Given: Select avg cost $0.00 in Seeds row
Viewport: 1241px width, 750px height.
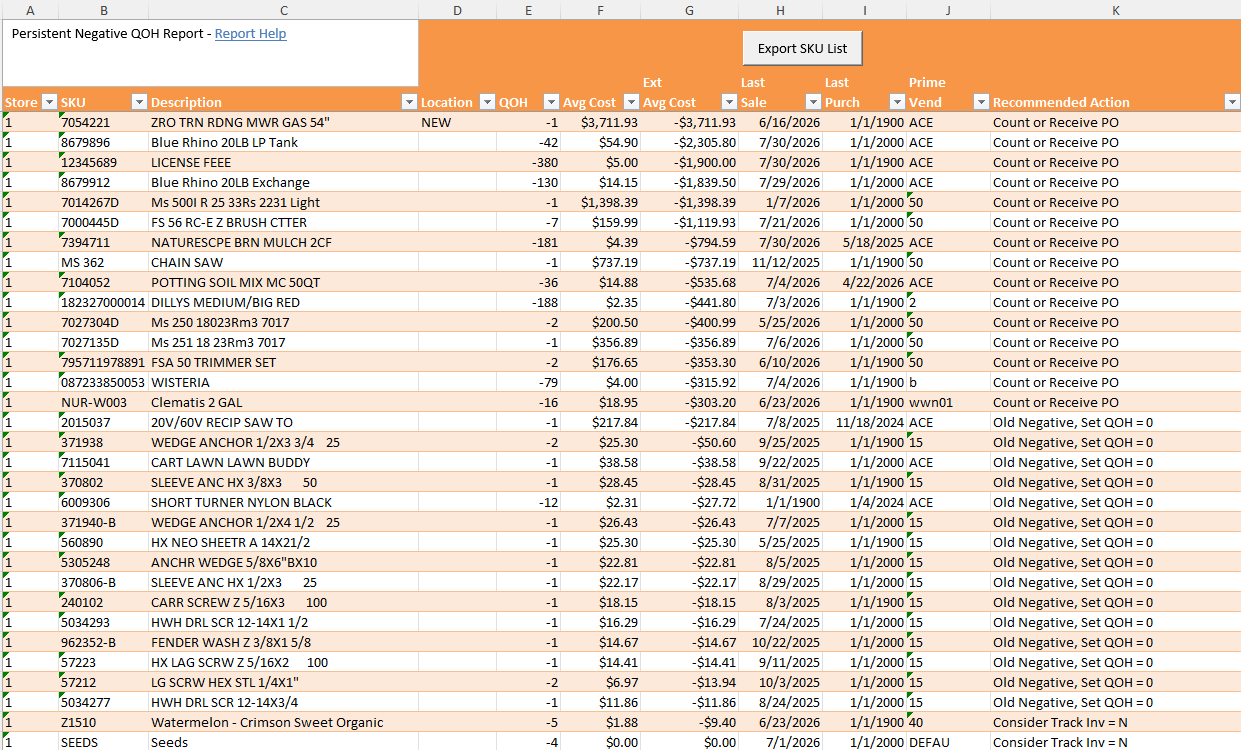Looking at the screenshot, I should [x=600, y=742].
